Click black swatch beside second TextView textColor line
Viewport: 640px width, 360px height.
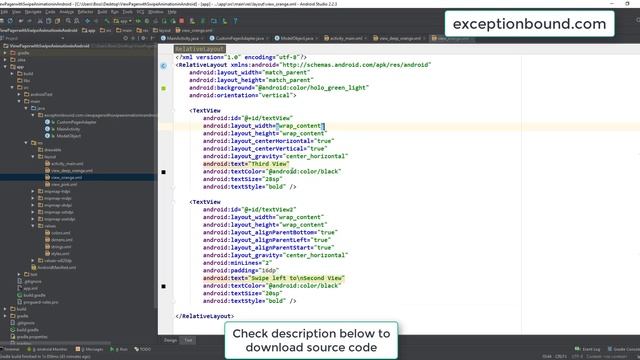point(164,286)
